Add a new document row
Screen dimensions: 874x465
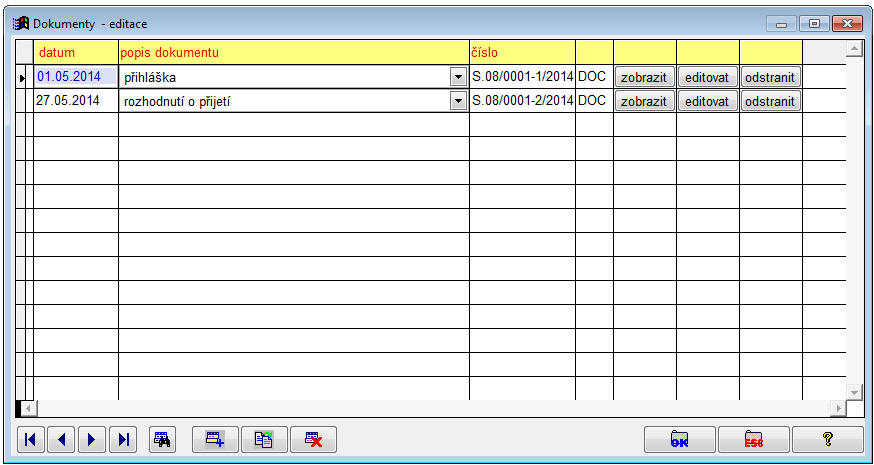pos(215,440)
